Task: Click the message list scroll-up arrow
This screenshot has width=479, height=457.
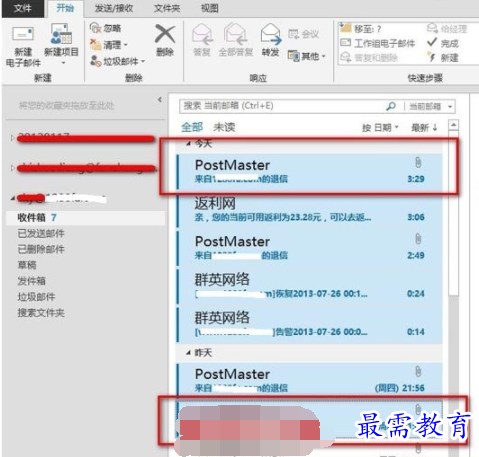Action: [x=453, y=125]
